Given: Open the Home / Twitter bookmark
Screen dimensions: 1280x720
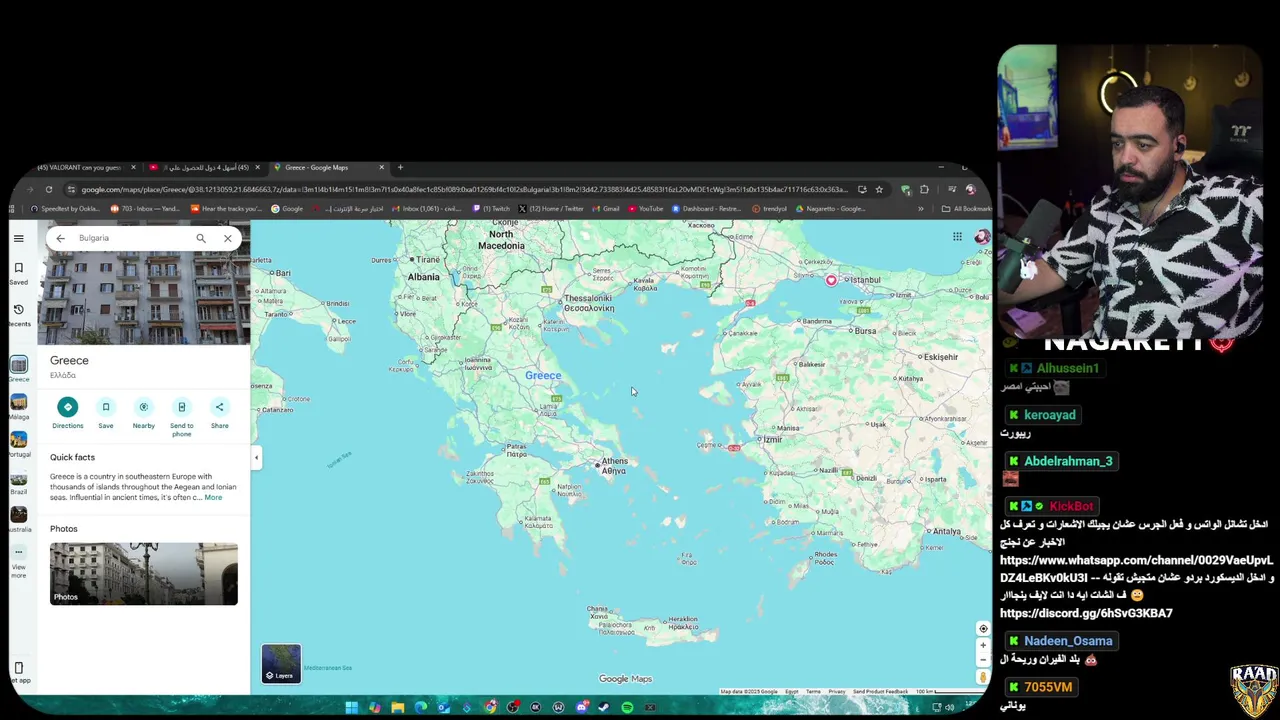Looking at the screenshot, I should 552,209.
